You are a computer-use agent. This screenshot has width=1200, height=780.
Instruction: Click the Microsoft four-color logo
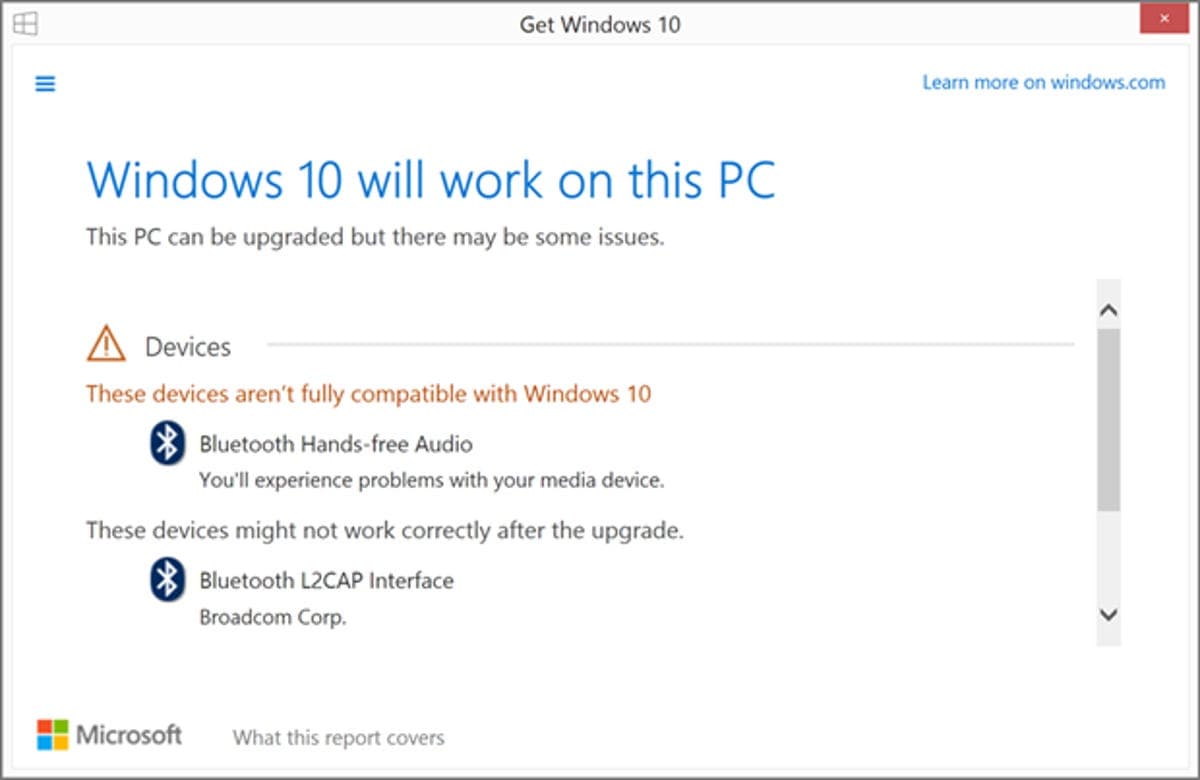(x=53, y=735)
